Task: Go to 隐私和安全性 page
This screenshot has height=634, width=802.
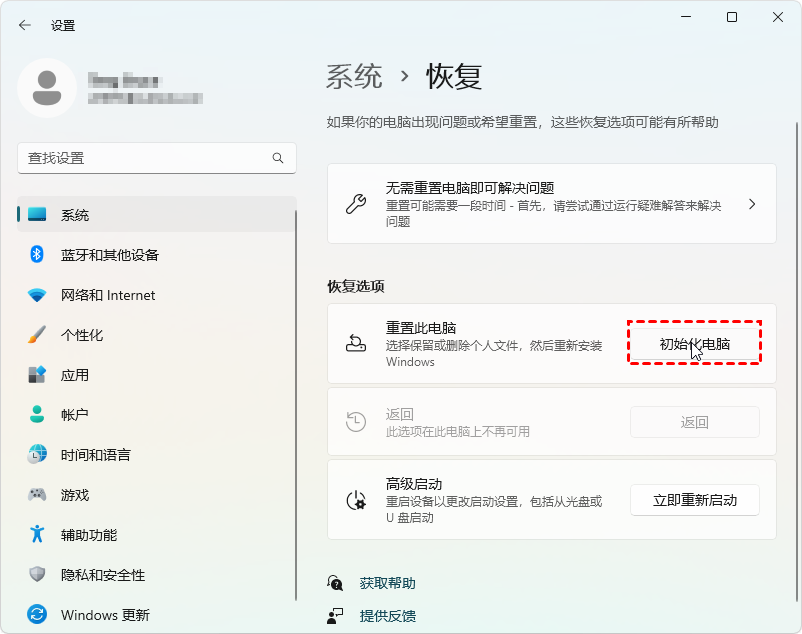Action: coord(157,574)
